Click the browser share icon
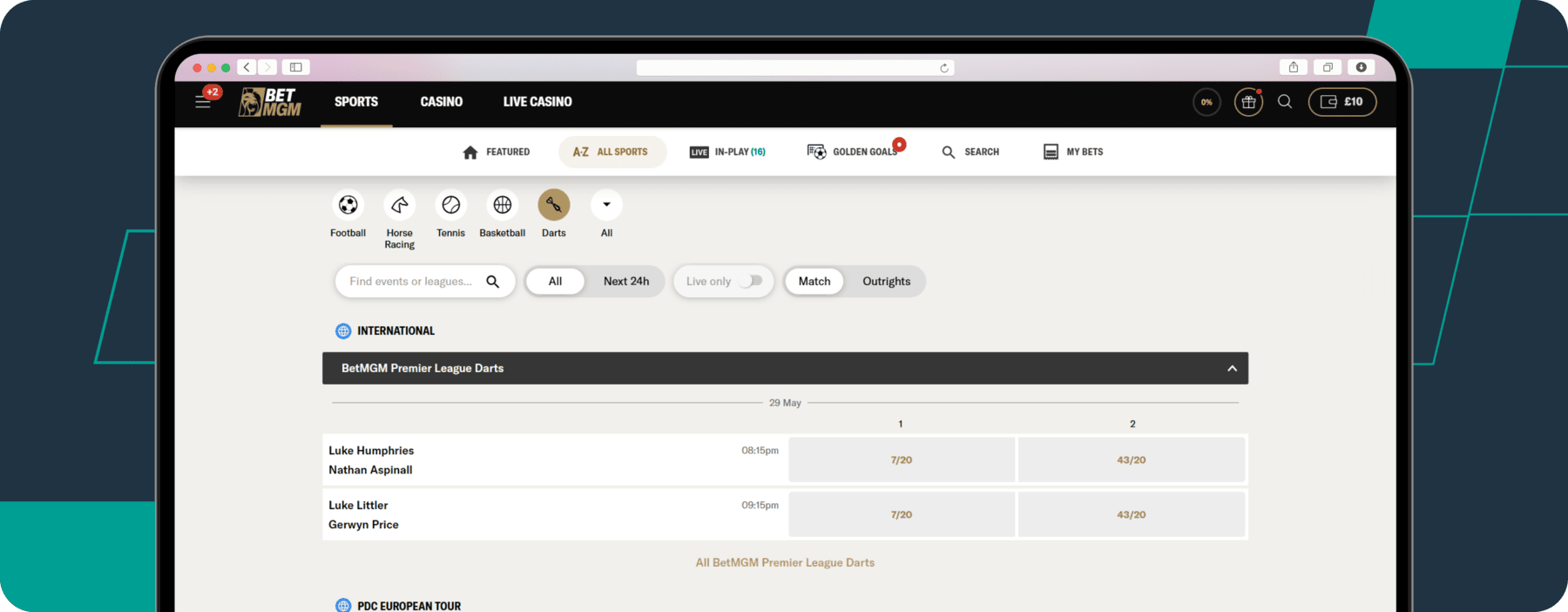Screen dimensions: 1568x612 (x=1294, y=67)
